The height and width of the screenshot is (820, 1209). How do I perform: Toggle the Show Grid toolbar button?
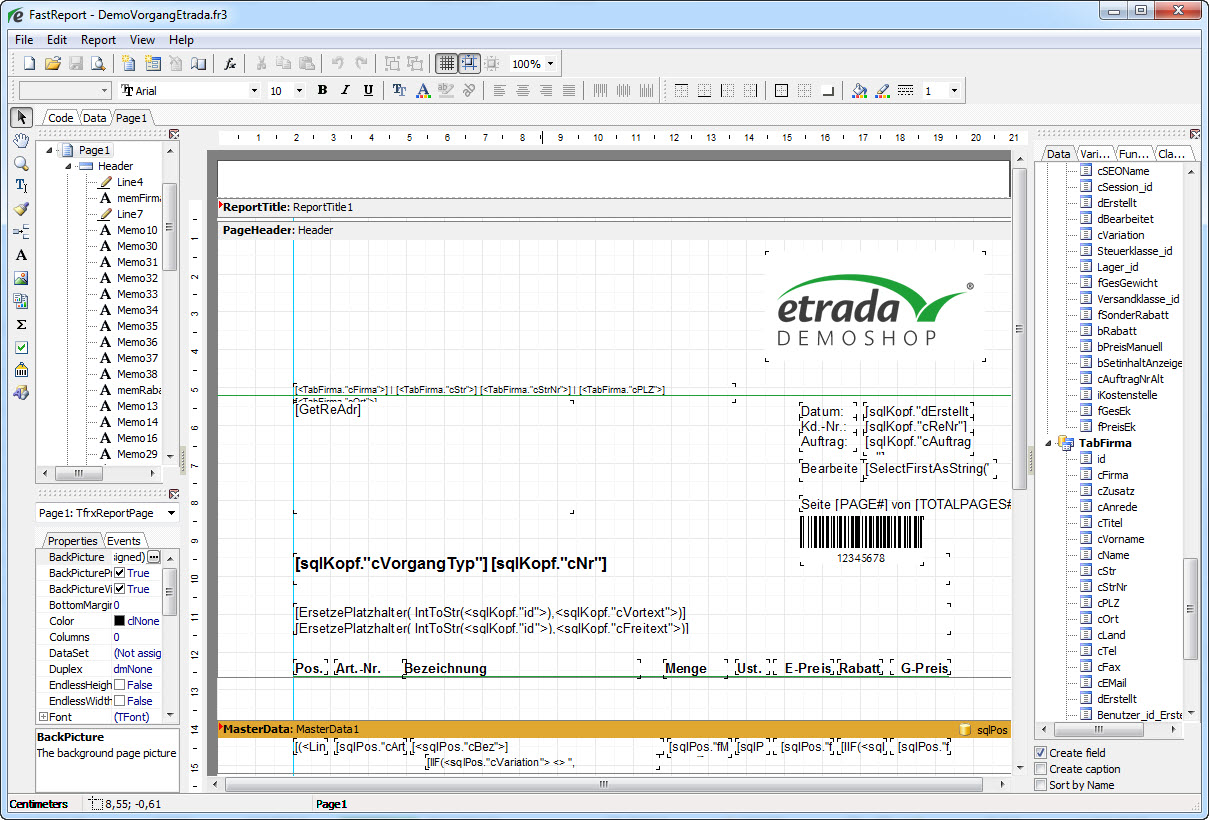coord(446,64)
